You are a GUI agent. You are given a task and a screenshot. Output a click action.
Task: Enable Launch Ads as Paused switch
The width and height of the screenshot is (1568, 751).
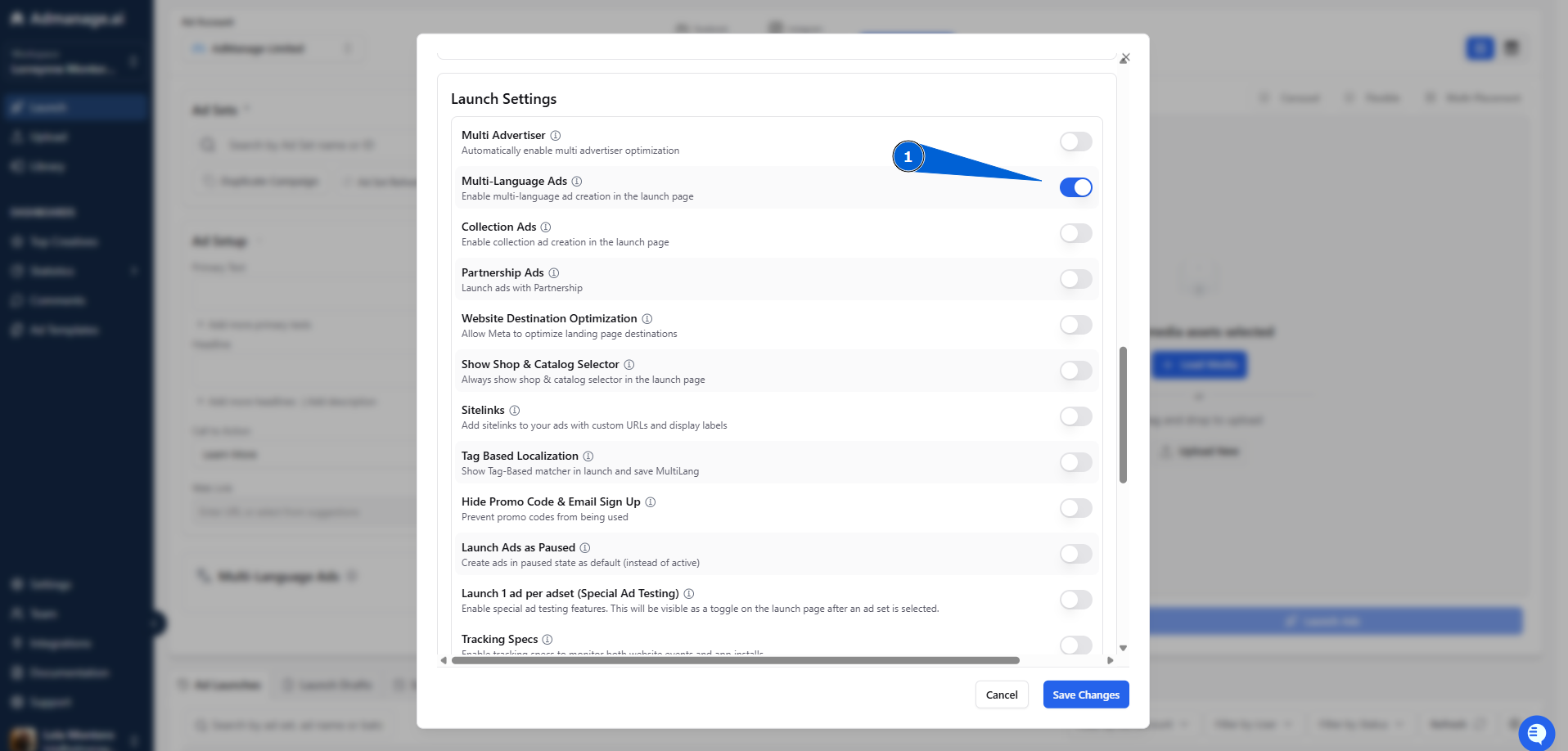(1076, 554)
